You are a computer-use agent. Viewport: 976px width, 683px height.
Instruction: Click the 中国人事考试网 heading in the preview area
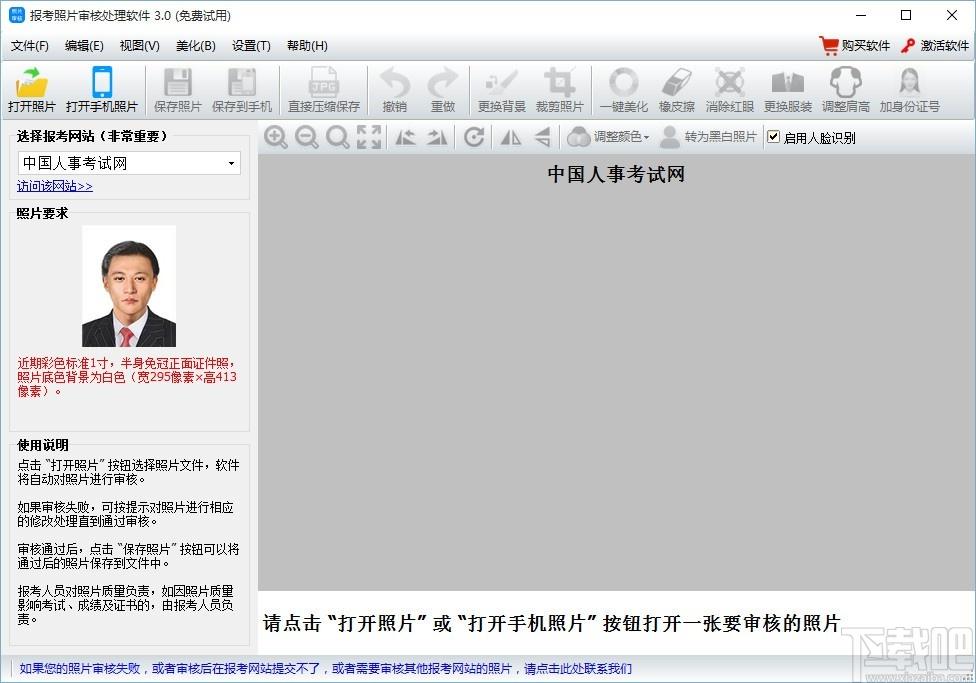(x=616, y=174)
